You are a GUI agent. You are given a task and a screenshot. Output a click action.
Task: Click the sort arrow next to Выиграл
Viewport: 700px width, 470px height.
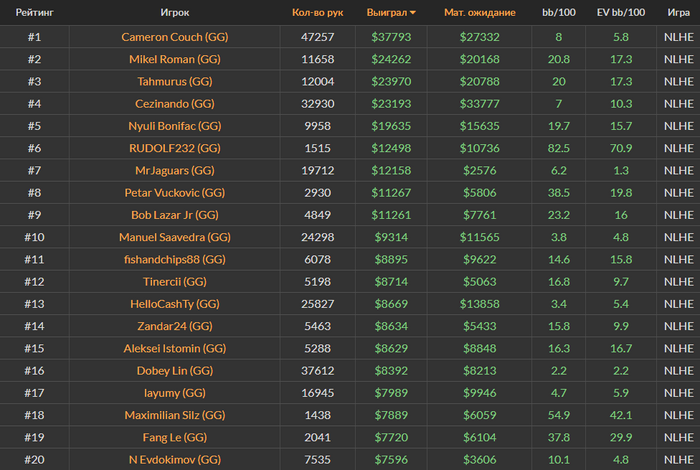(x=412, y=12)
